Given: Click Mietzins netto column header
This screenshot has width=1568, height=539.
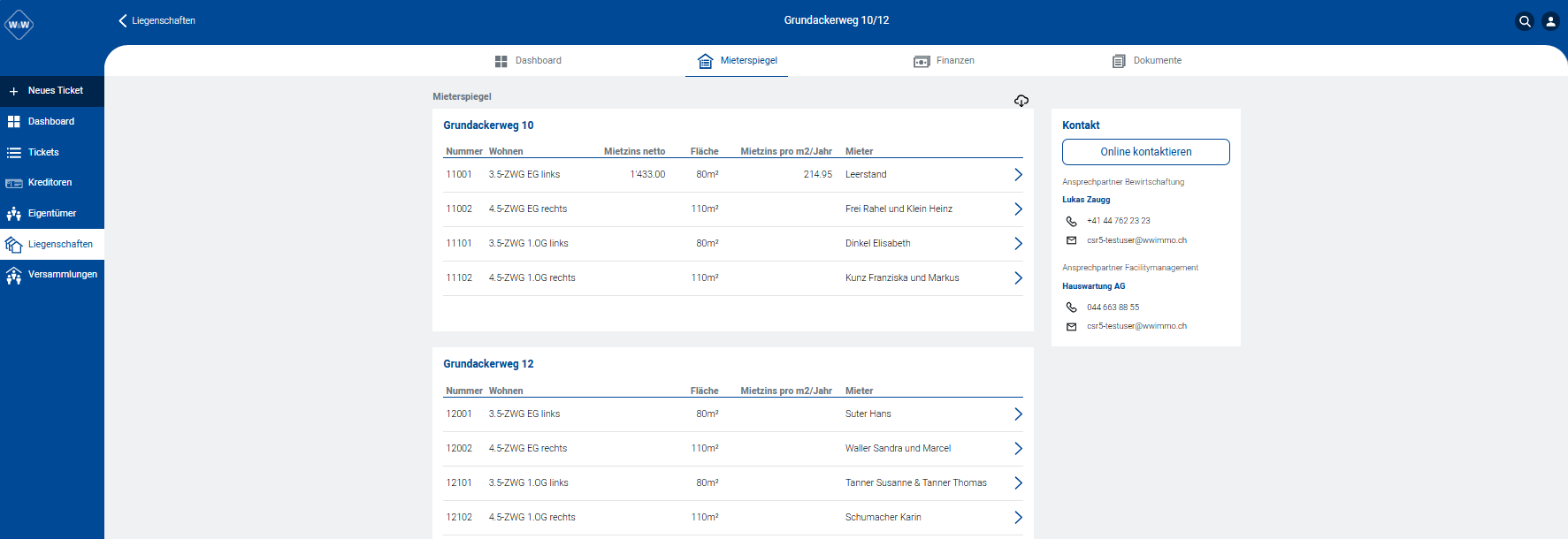Looking at the screenshot, I should click(634, 152).
